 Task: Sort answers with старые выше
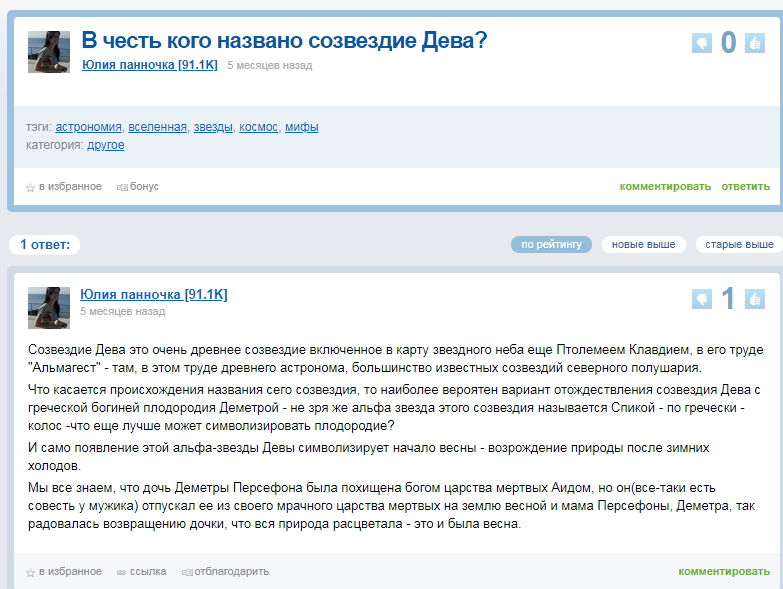pyautogui.click(x=739, y=245)
